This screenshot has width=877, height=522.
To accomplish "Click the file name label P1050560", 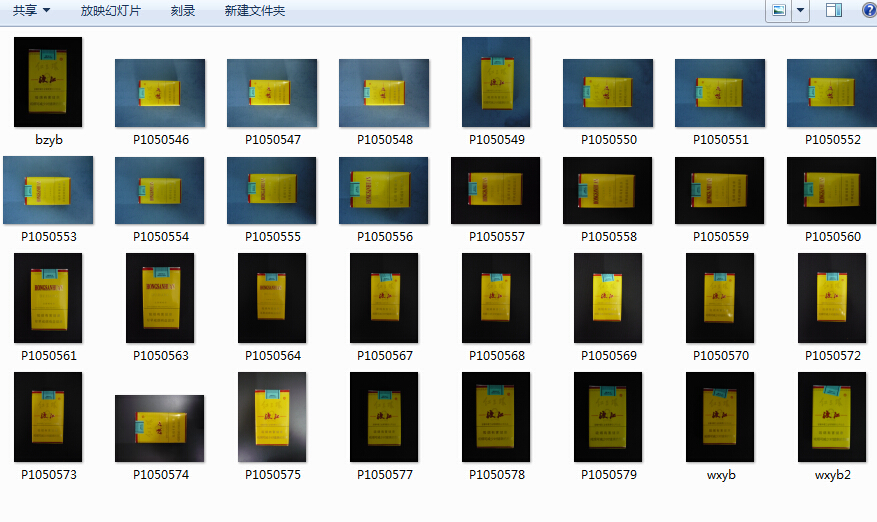I will pyautogui.click(x=833, y=237).
